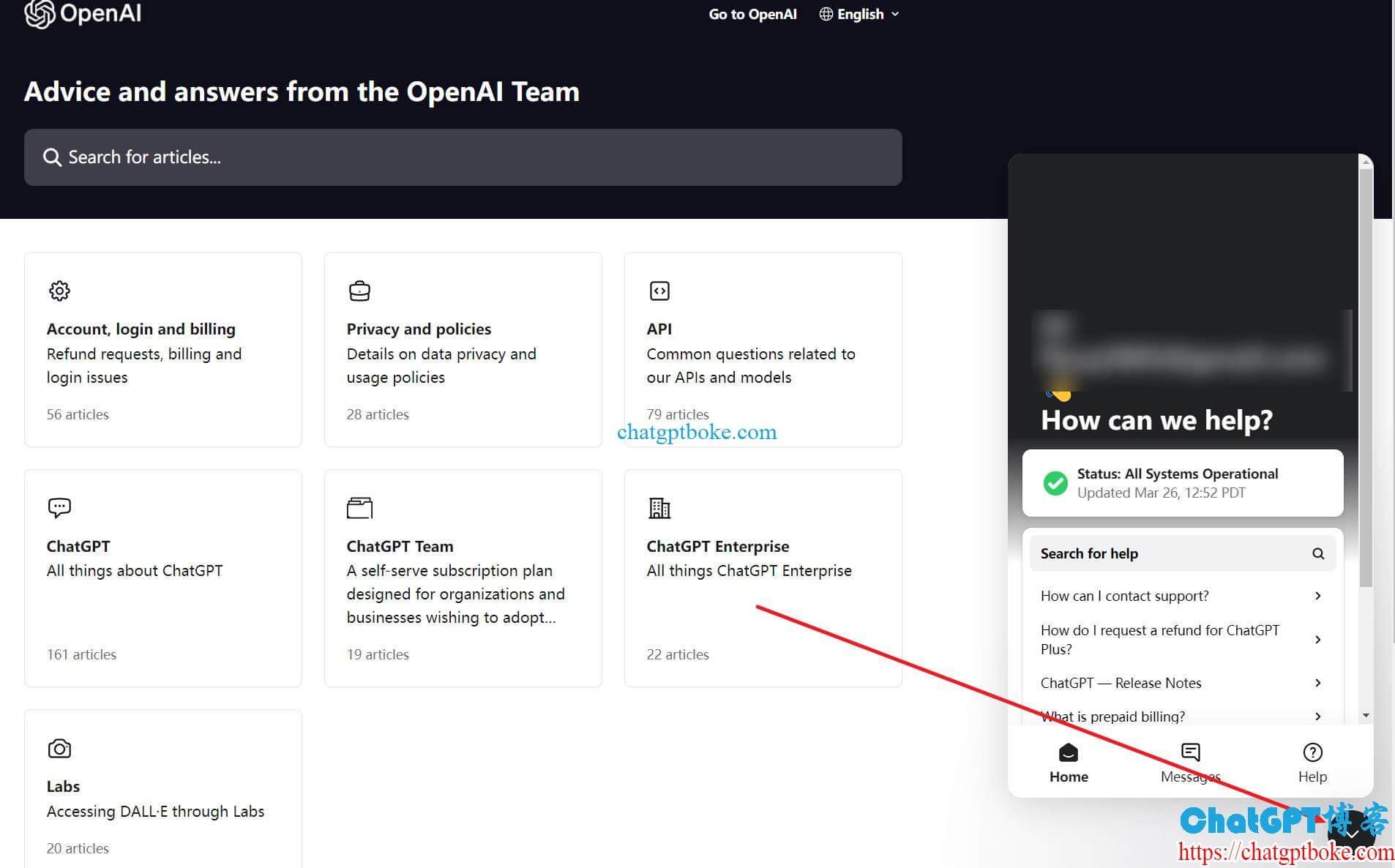Click the Home tab smiley icon
This screenshot has height=868, width=1395.
click(1069, 752)
